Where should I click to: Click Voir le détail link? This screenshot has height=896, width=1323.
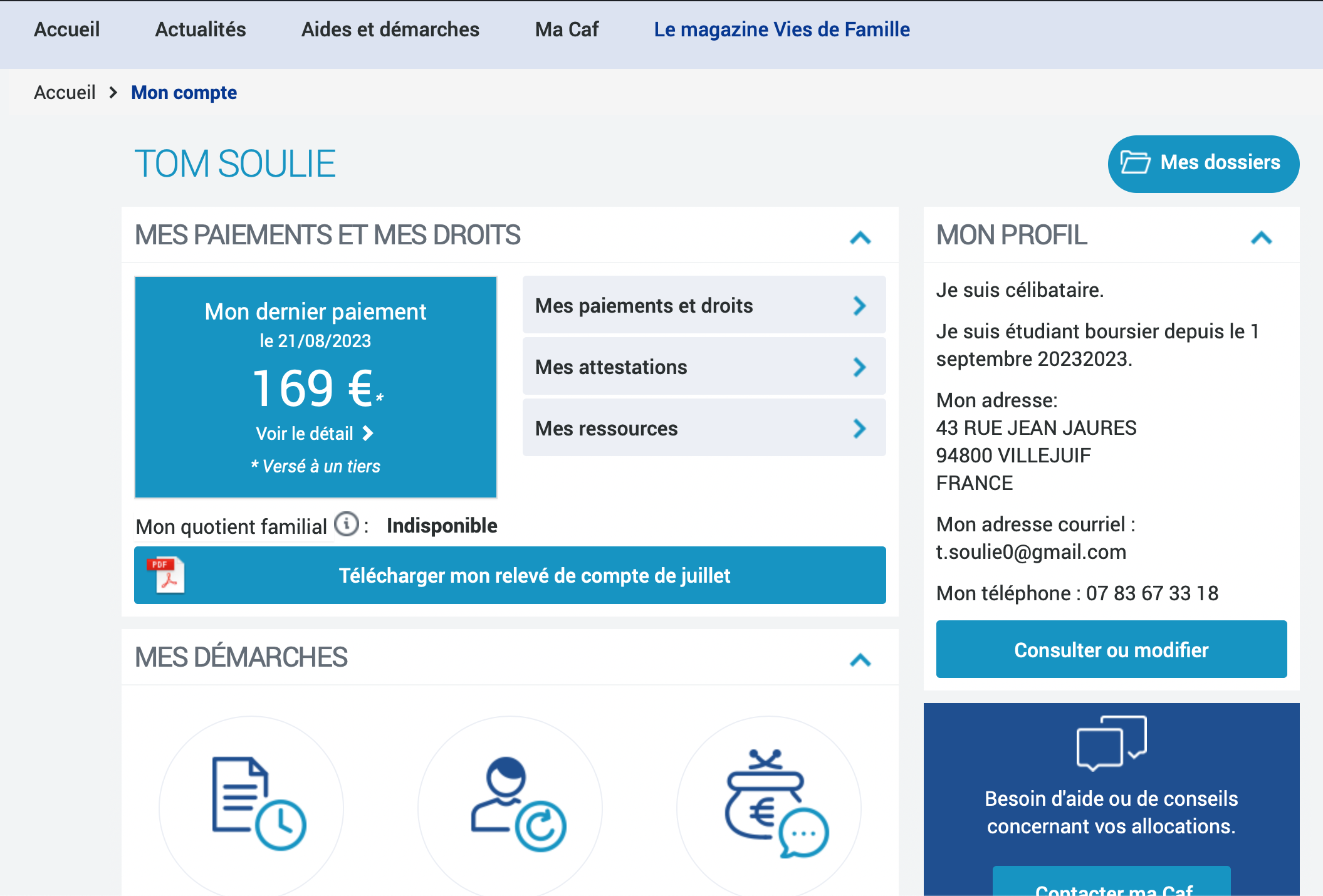pyautogui.click(x=314, y=434)
